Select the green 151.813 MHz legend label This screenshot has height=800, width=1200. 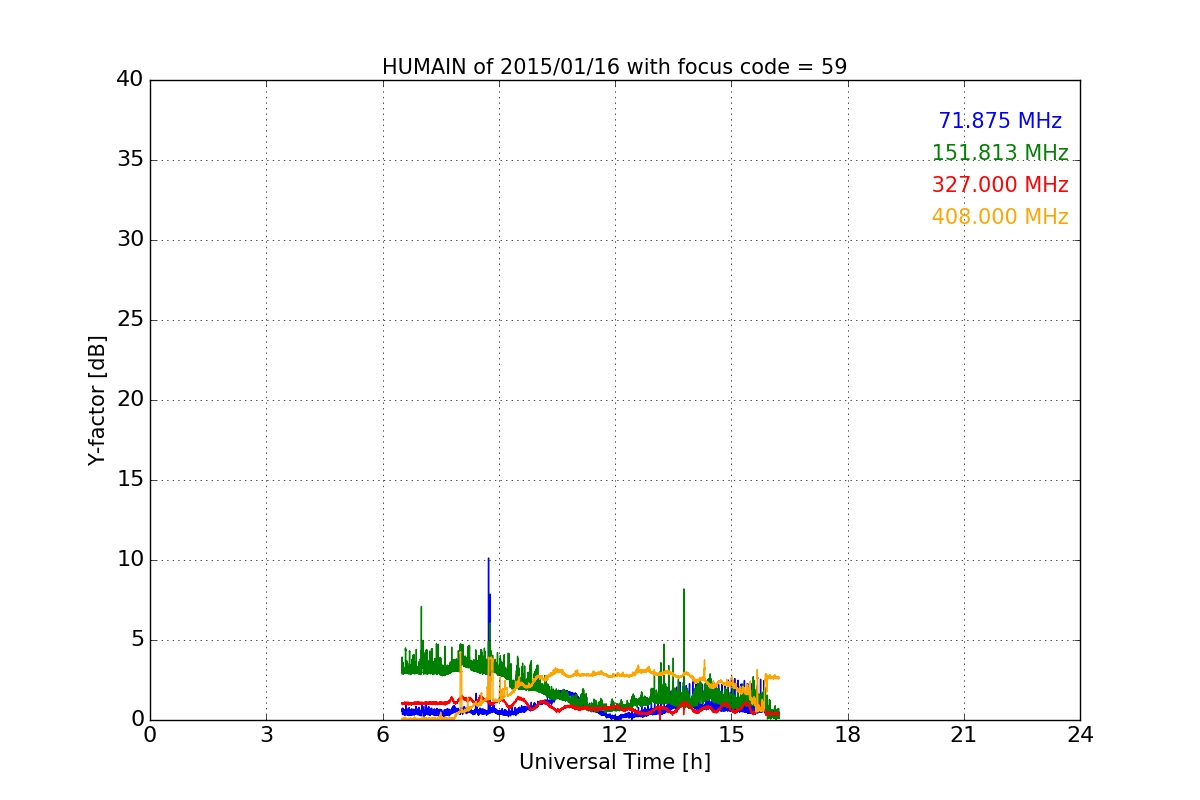[x=1000, y=153]
